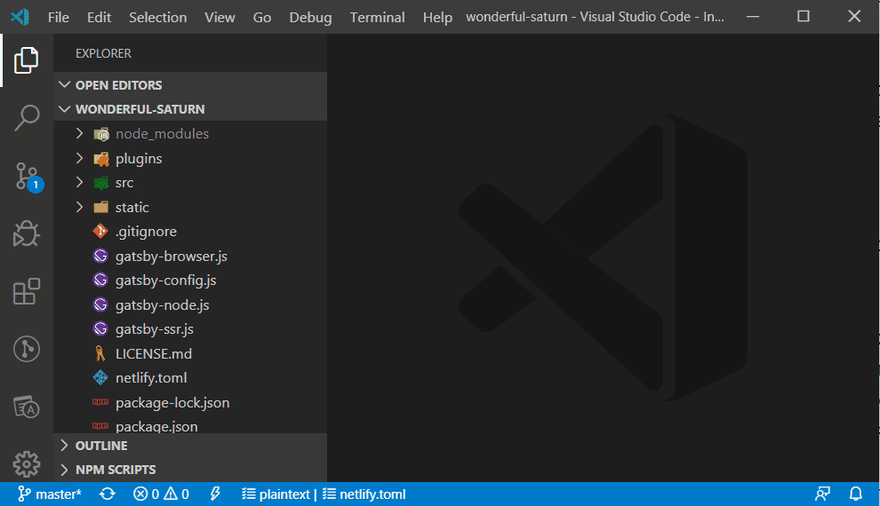Open the .gitignore file
880x506 pixels.
(146, 232)
